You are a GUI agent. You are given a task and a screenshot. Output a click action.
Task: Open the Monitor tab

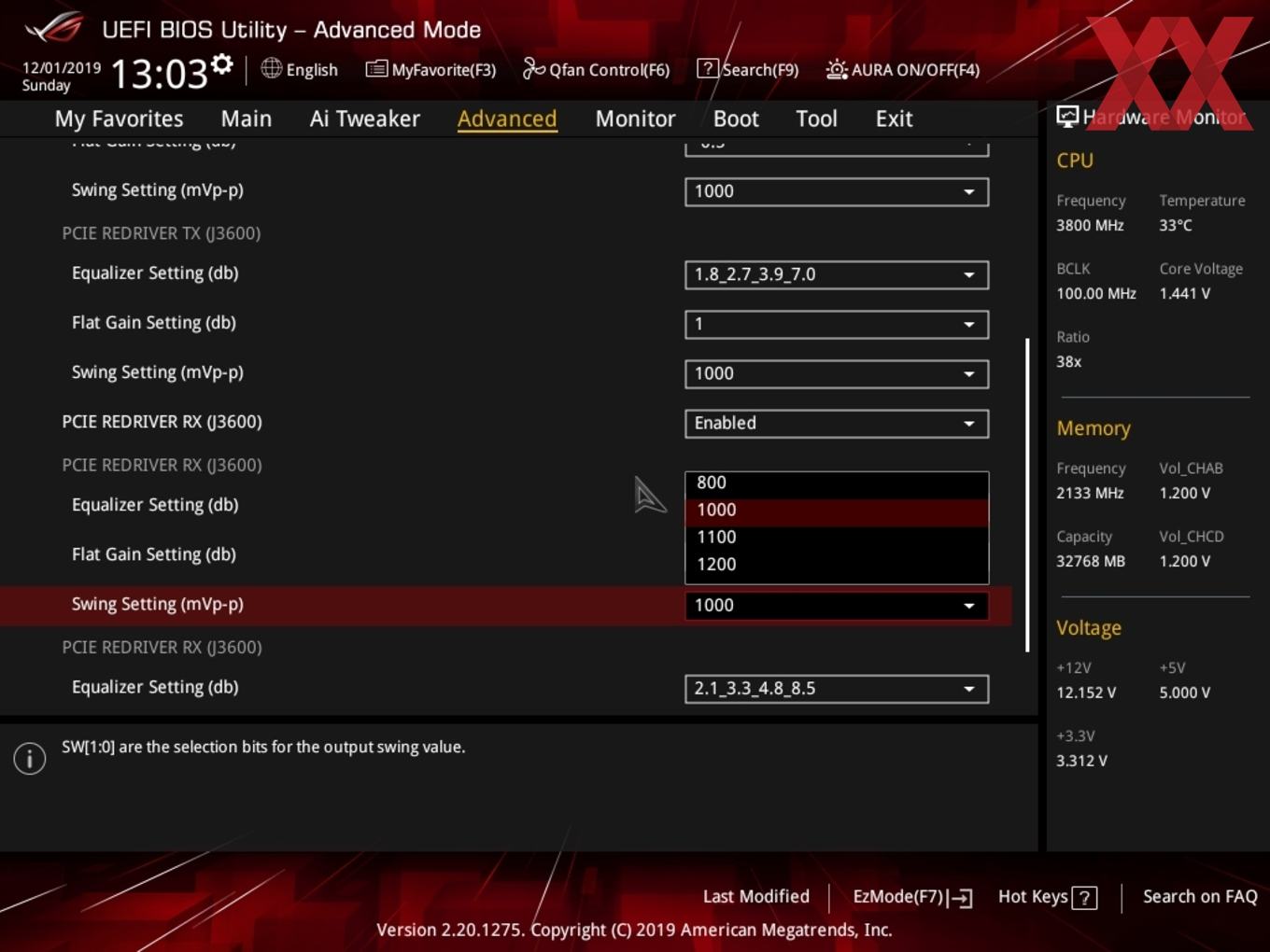tap(635, 119)
